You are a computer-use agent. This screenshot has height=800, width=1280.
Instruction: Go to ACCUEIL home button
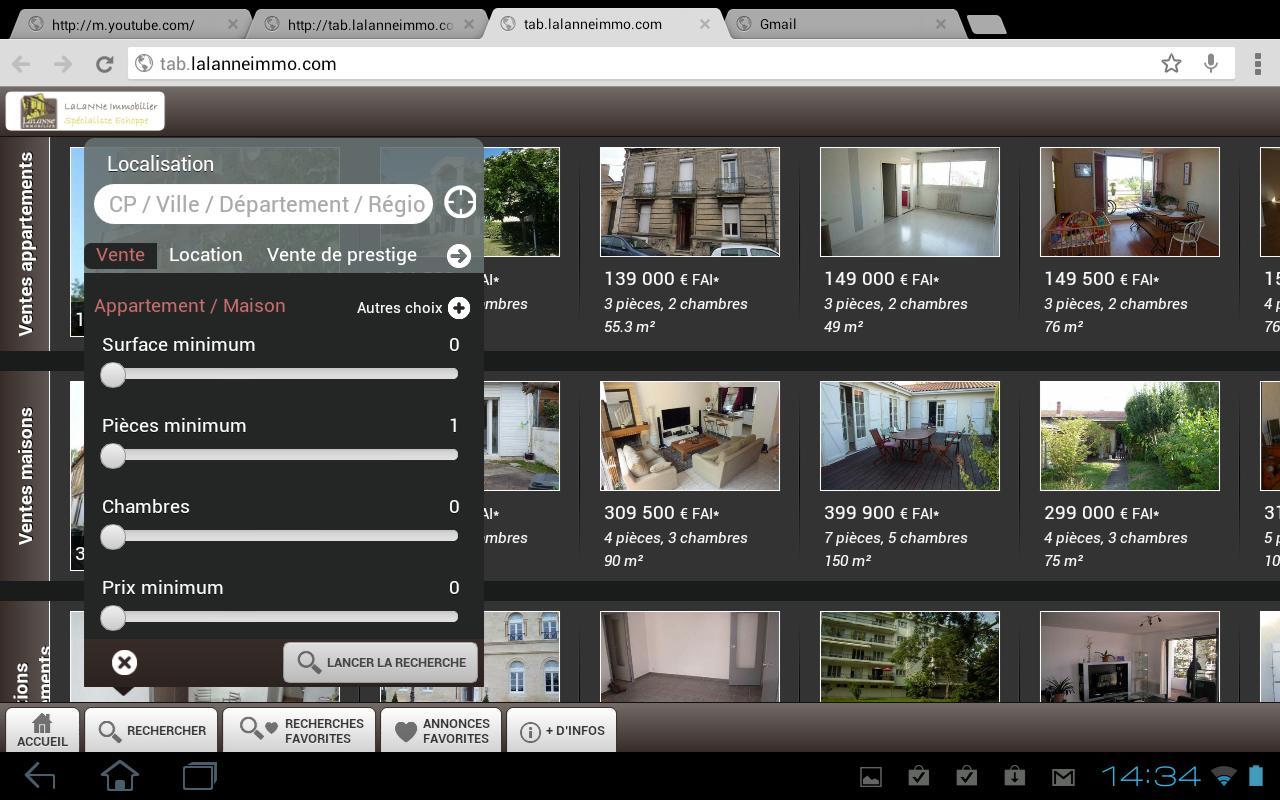[42, 730]
